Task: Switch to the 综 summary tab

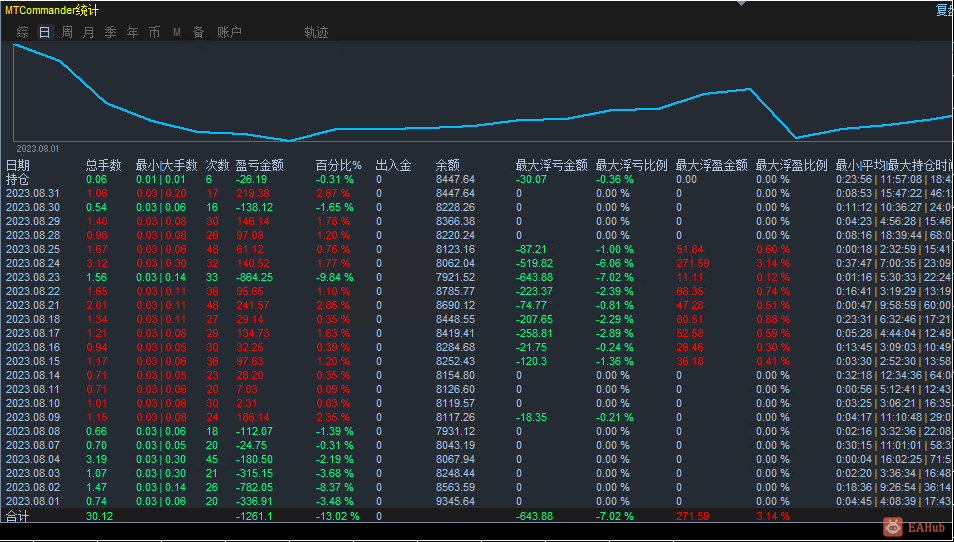Action: click(23, 32)
